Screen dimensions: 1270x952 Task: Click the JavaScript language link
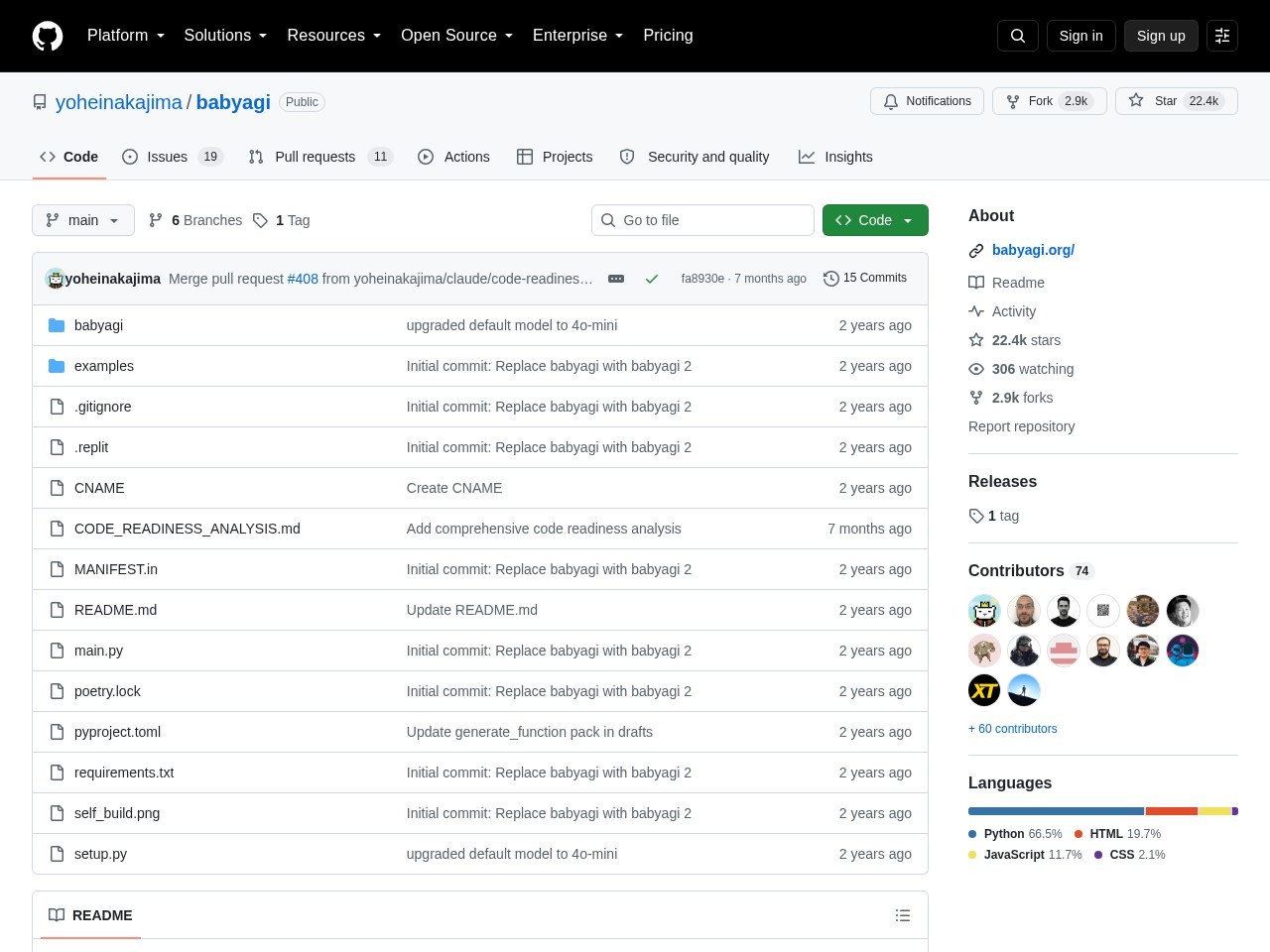click(x=1025, y=855)
